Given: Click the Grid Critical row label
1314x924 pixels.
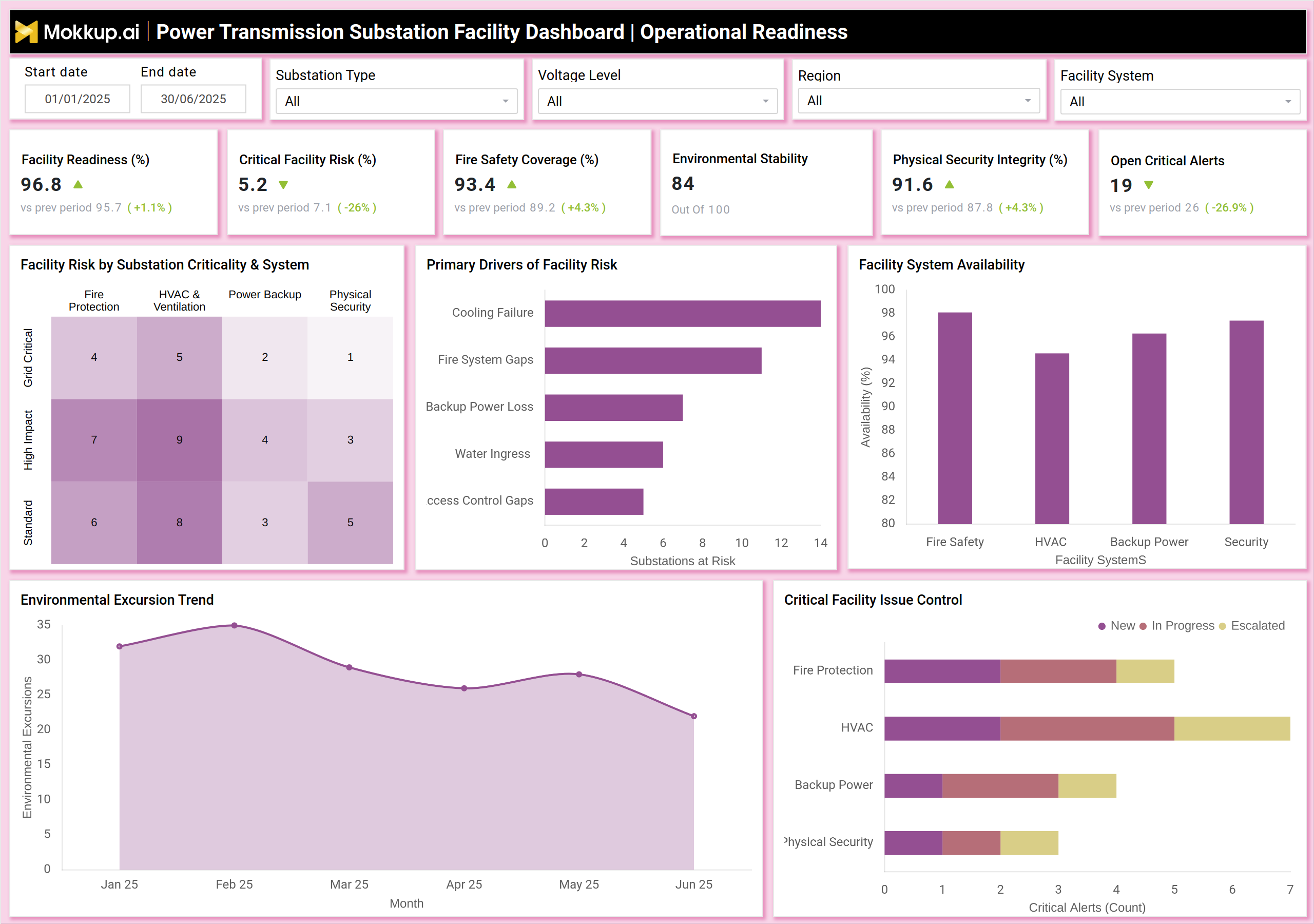Looking at the screenshot, I should (28, 358).
